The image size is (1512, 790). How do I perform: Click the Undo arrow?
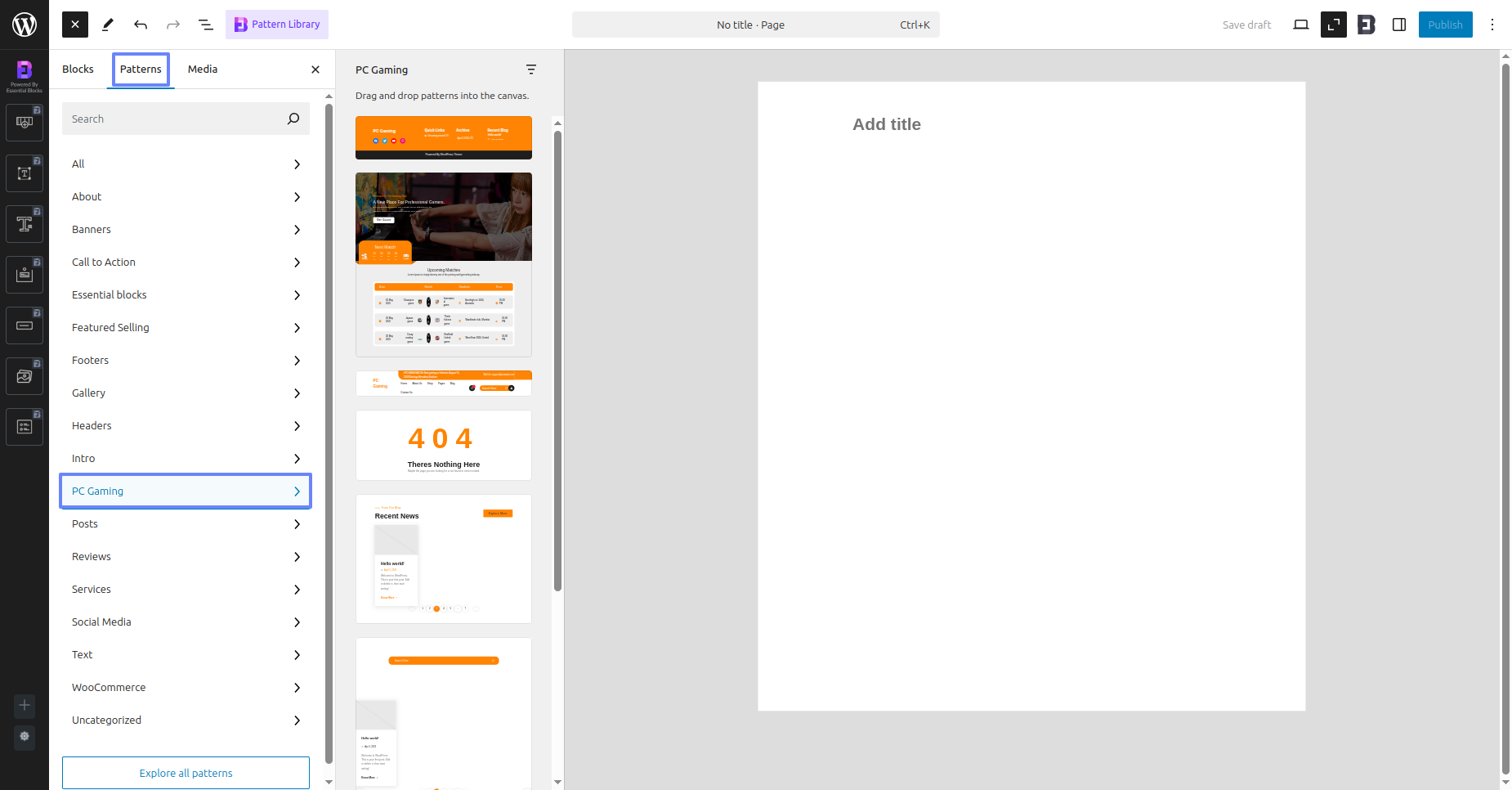pos(141,25)
